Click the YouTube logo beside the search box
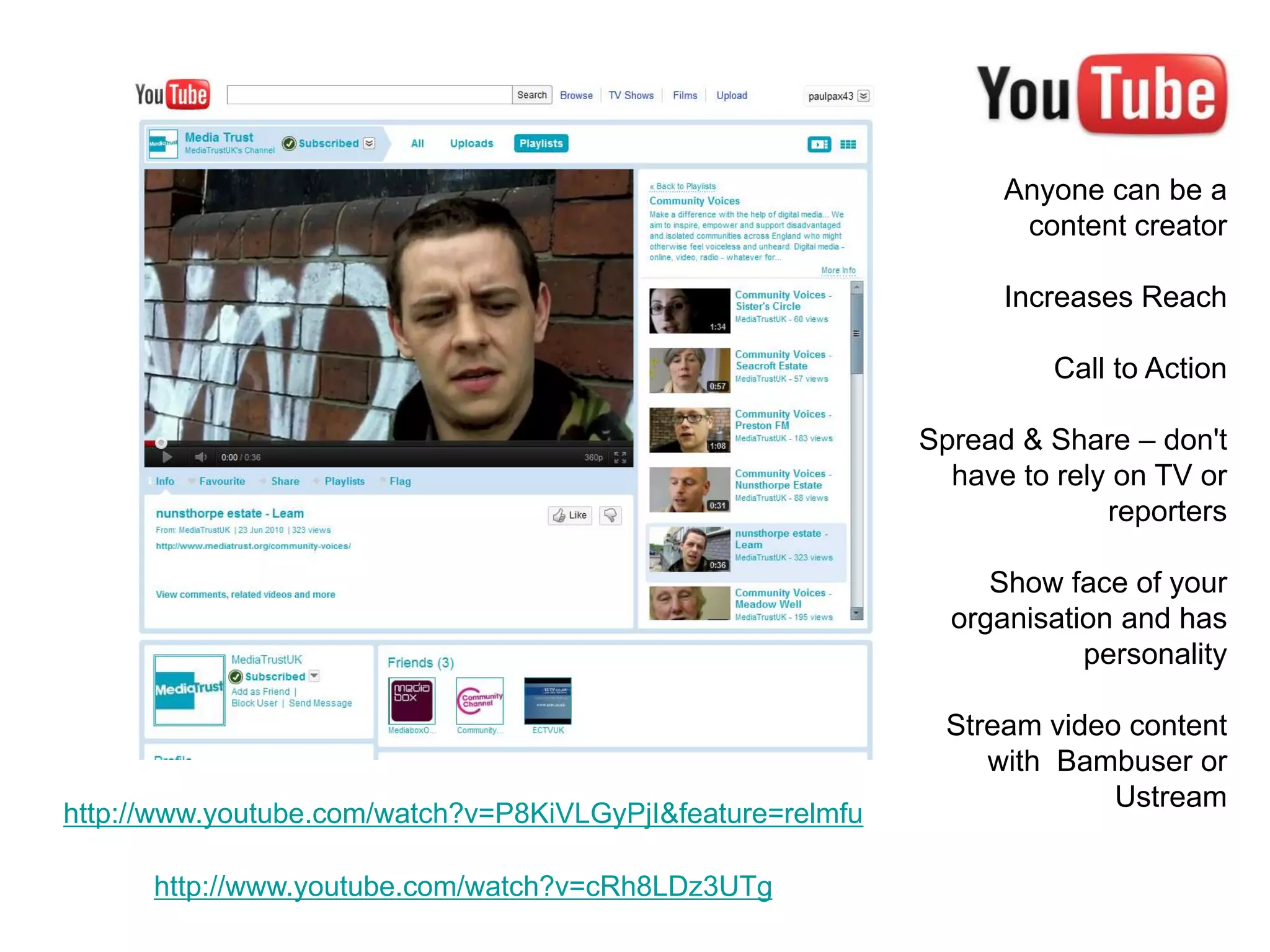Image resolution: width=1270 pixels, height=952 pixels. [172, 95]
